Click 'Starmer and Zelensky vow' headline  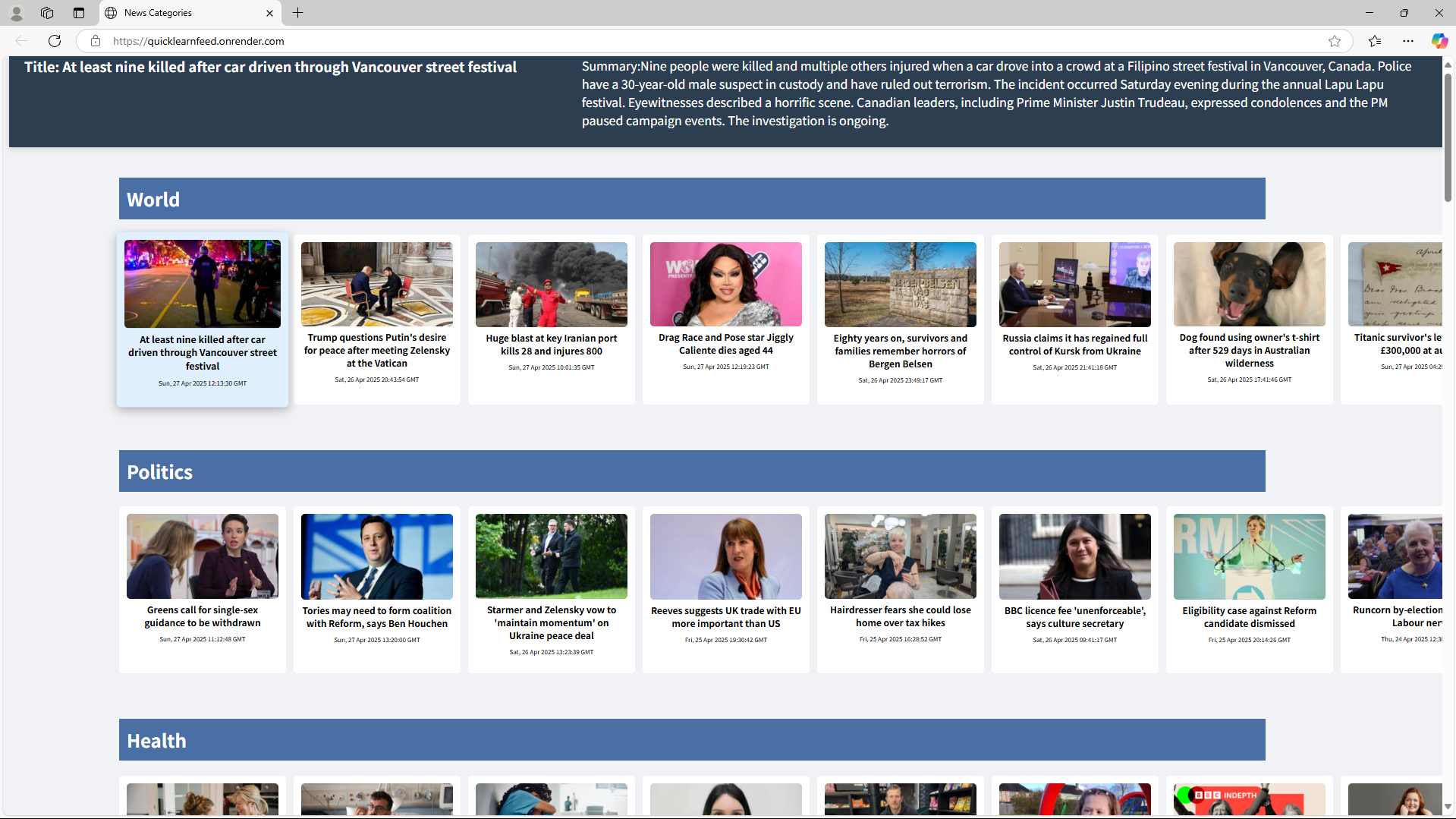(552, 623)
